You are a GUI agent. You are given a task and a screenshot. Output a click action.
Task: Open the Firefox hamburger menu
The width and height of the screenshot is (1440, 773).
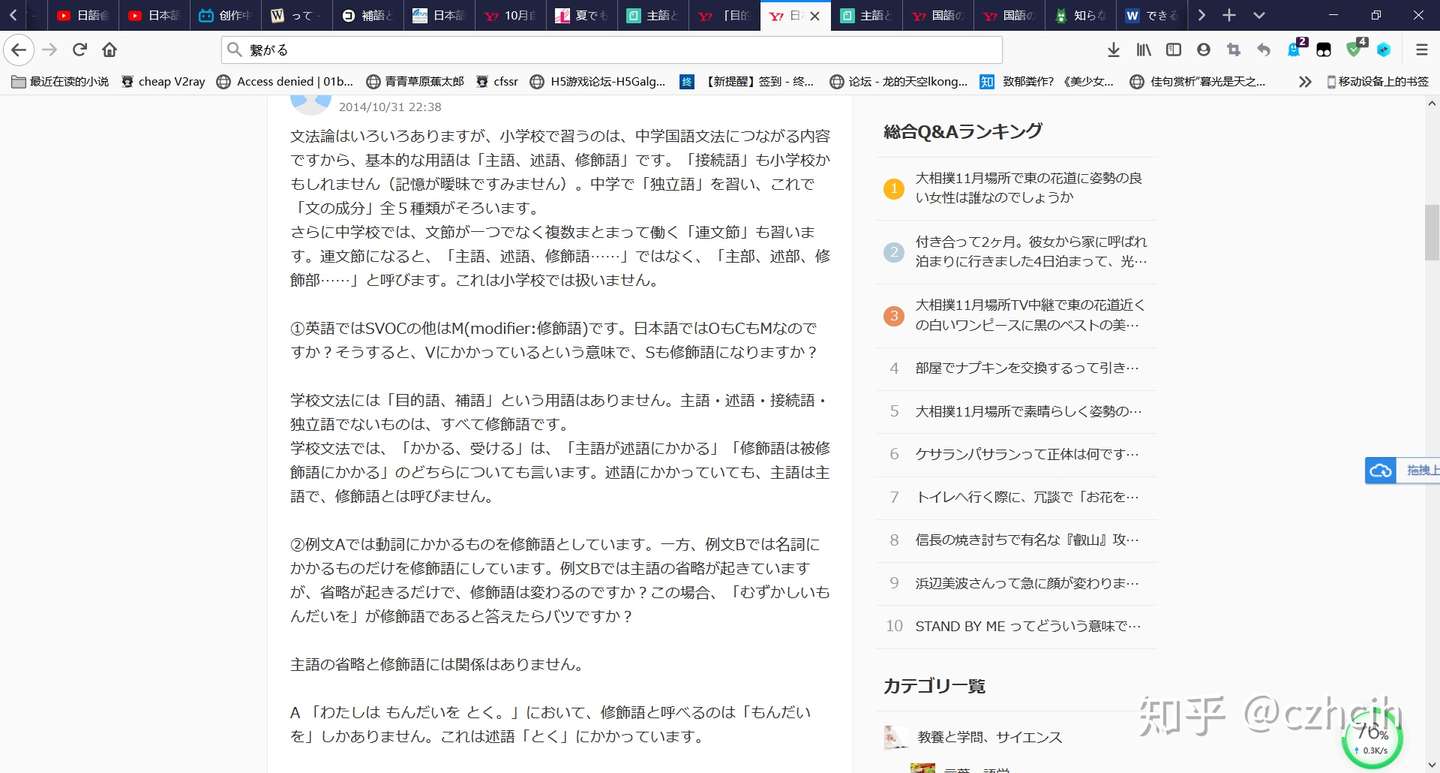tap(1422, 50)
